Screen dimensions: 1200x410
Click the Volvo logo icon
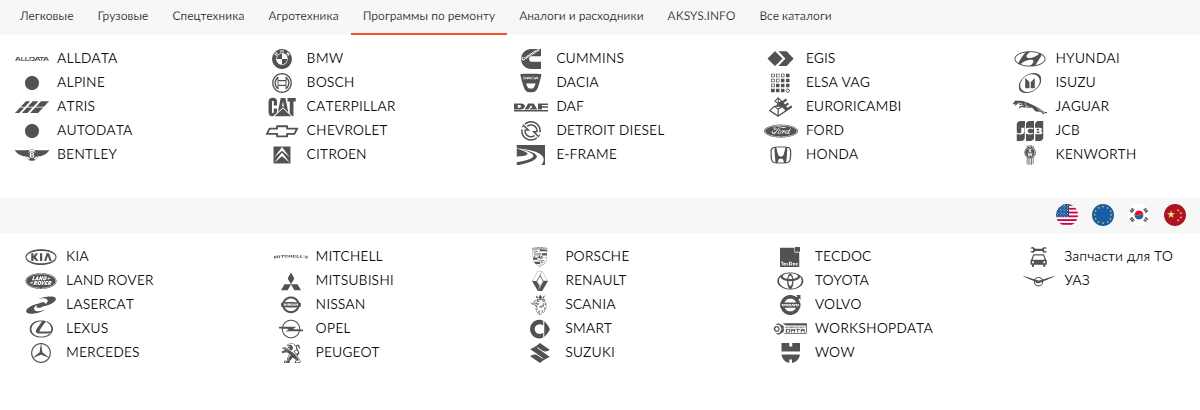(790, 304)
